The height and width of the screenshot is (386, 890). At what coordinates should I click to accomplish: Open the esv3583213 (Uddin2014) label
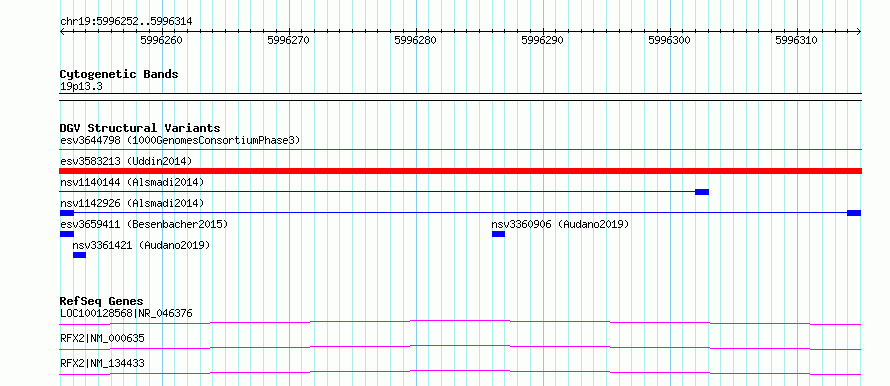(x=126, y=161)
